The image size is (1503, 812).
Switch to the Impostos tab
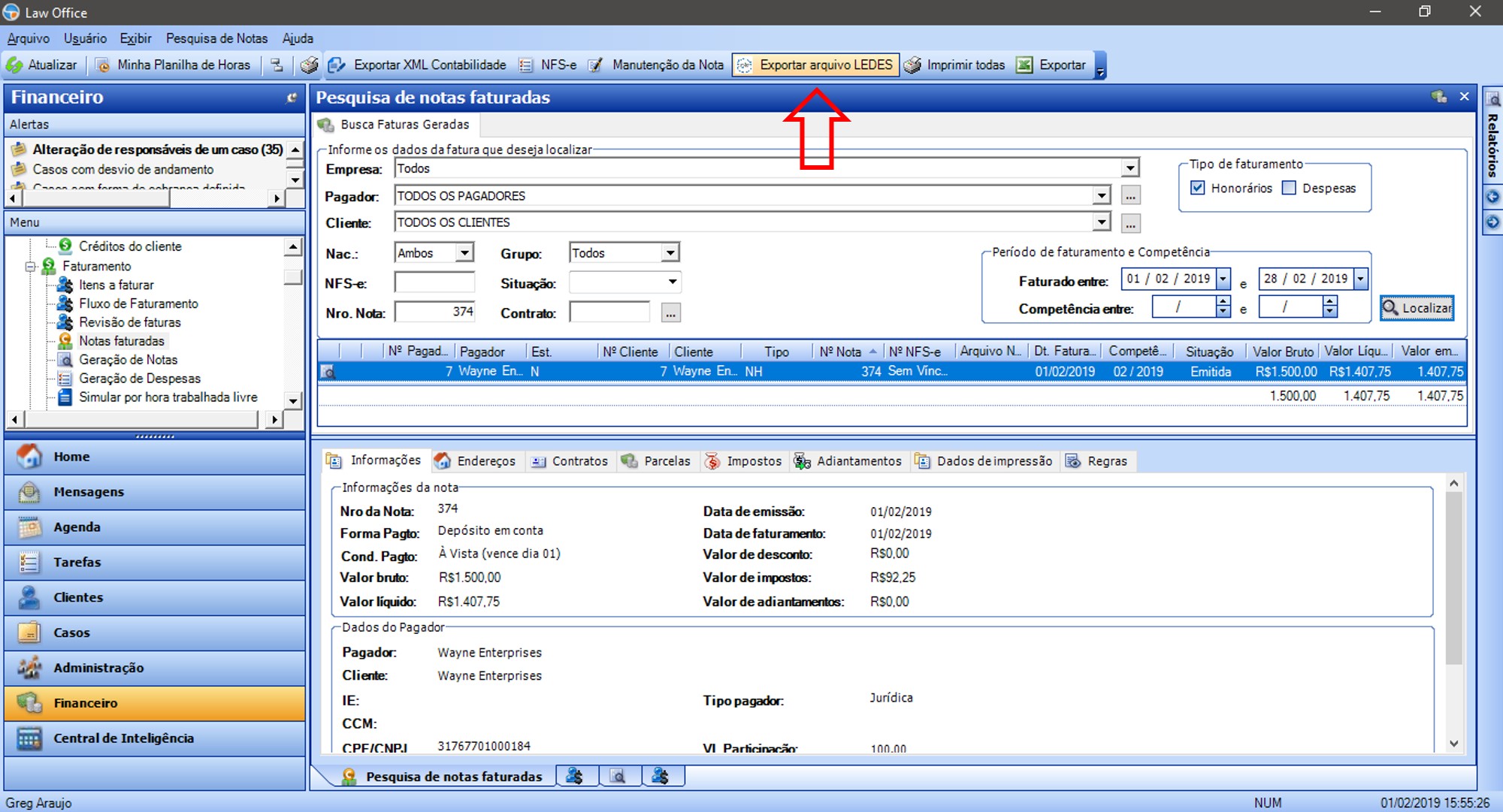(x=743, y=461)
